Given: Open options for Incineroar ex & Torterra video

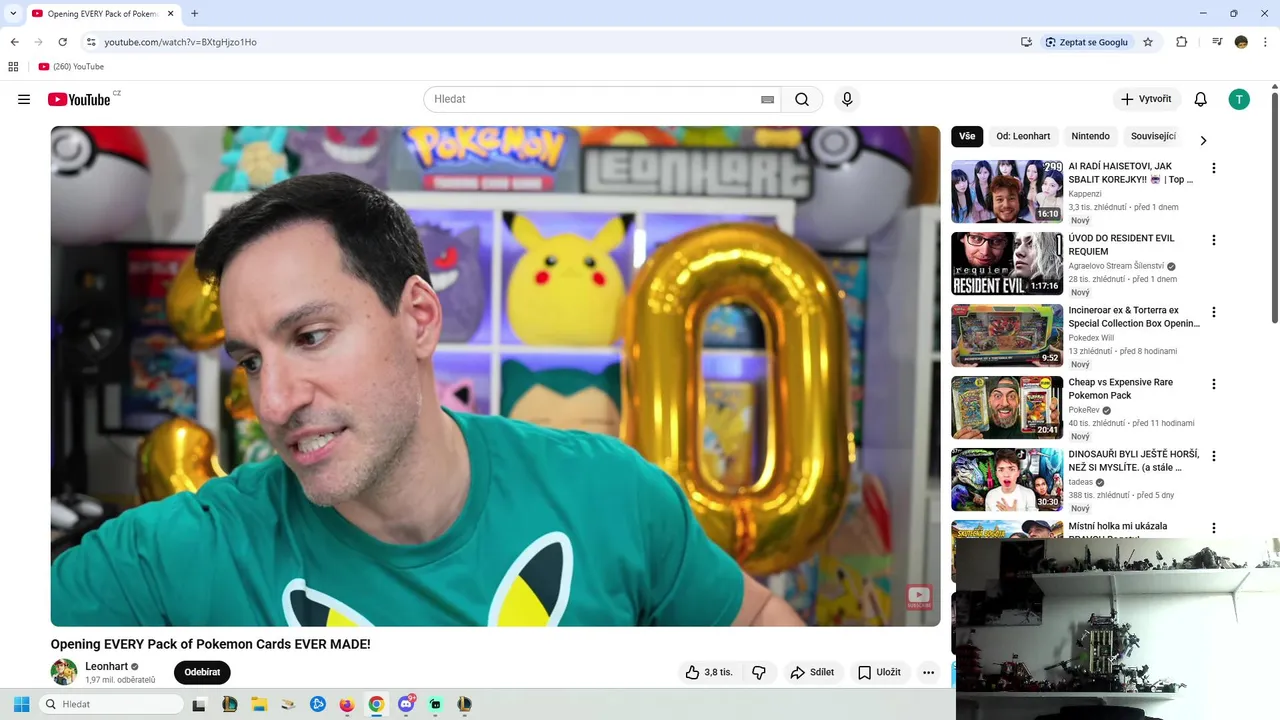Looking at the screenshot, I should (x=1214, y=312).
